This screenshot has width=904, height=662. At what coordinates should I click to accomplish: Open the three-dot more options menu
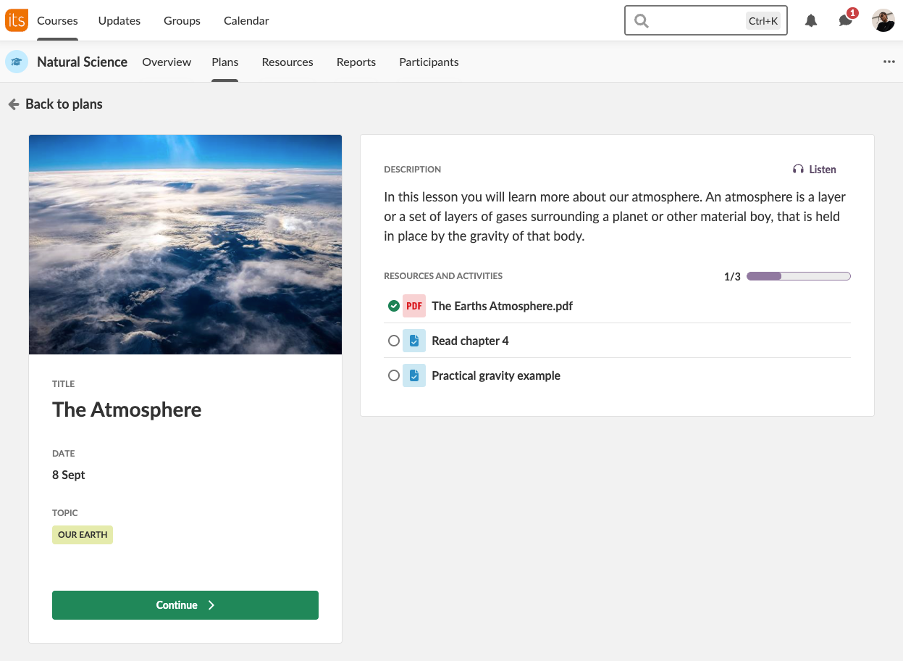click(888, 62)
